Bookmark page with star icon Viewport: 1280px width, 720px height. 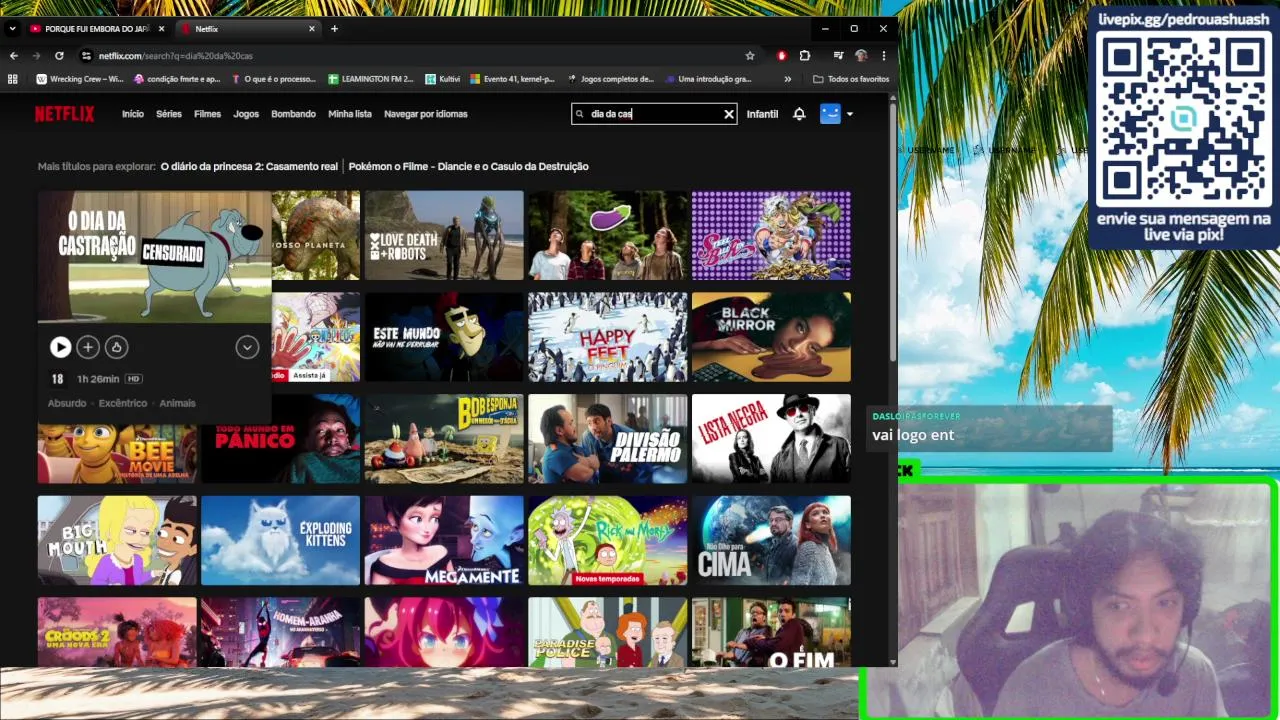point(750,56)
